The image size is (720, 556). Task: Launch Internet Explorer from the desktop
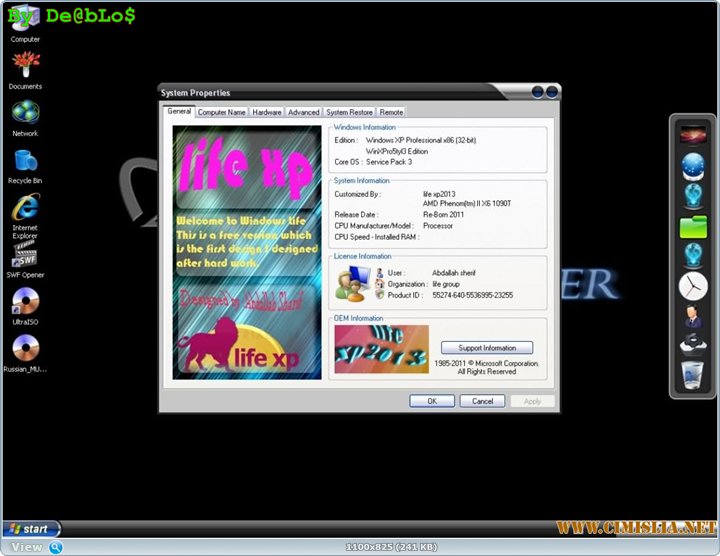pyautogui.click(x=25, y=208)
